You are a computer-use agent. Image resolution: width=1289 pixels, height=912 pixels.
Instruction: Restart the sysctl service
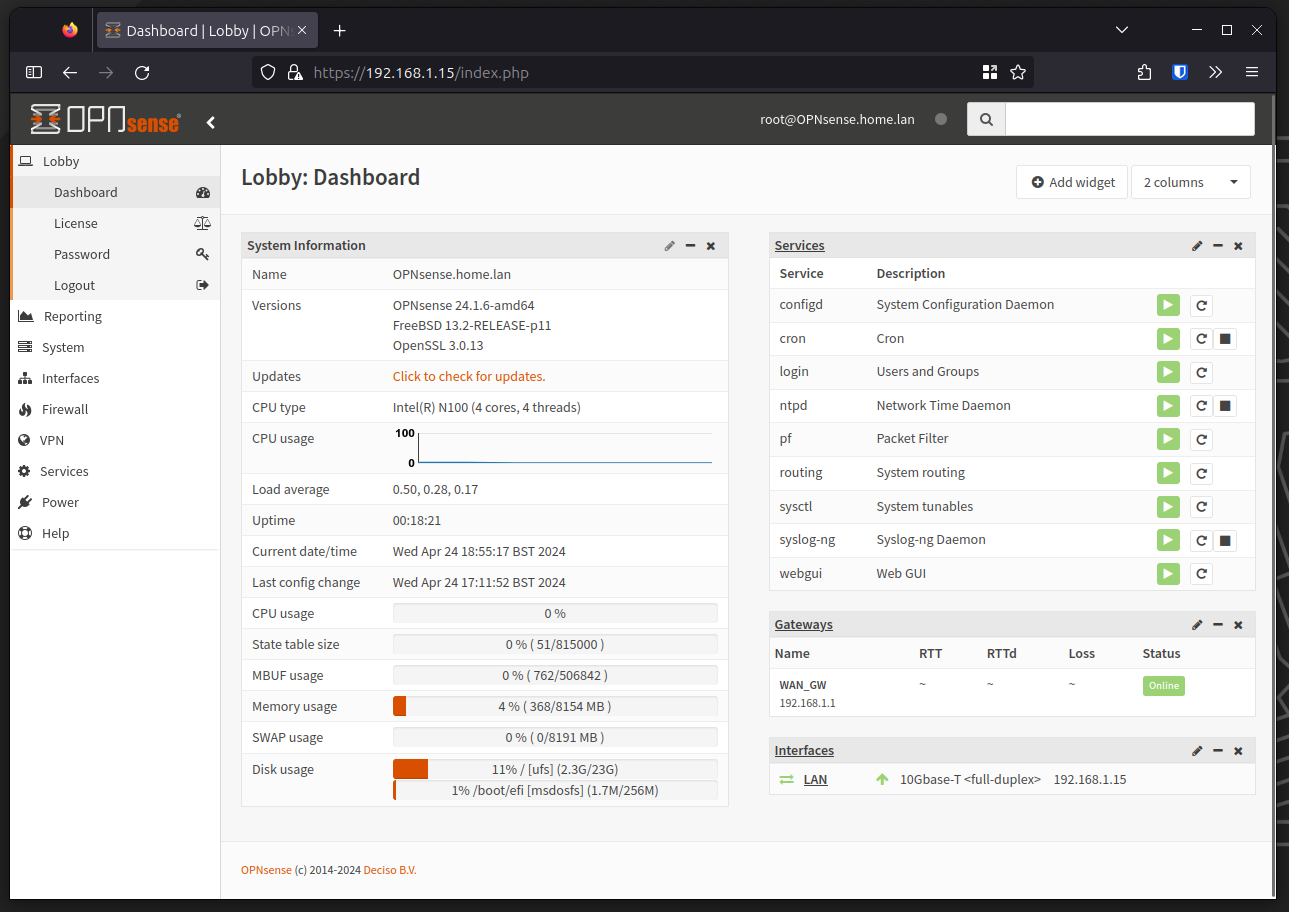pos(1201,507)
